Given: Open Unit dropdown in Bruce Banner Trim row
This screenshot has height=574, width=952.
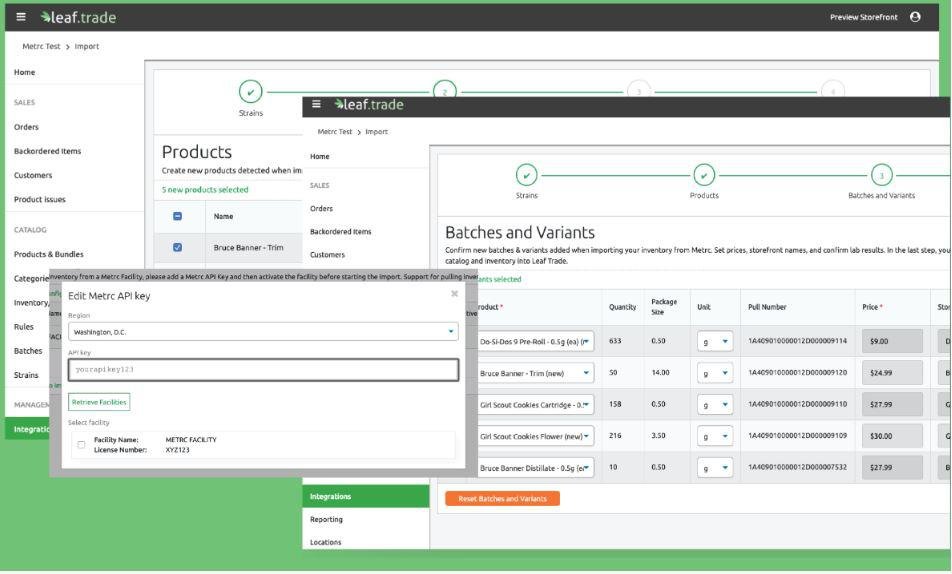Looking at the screenshot, I should (715, 373).
